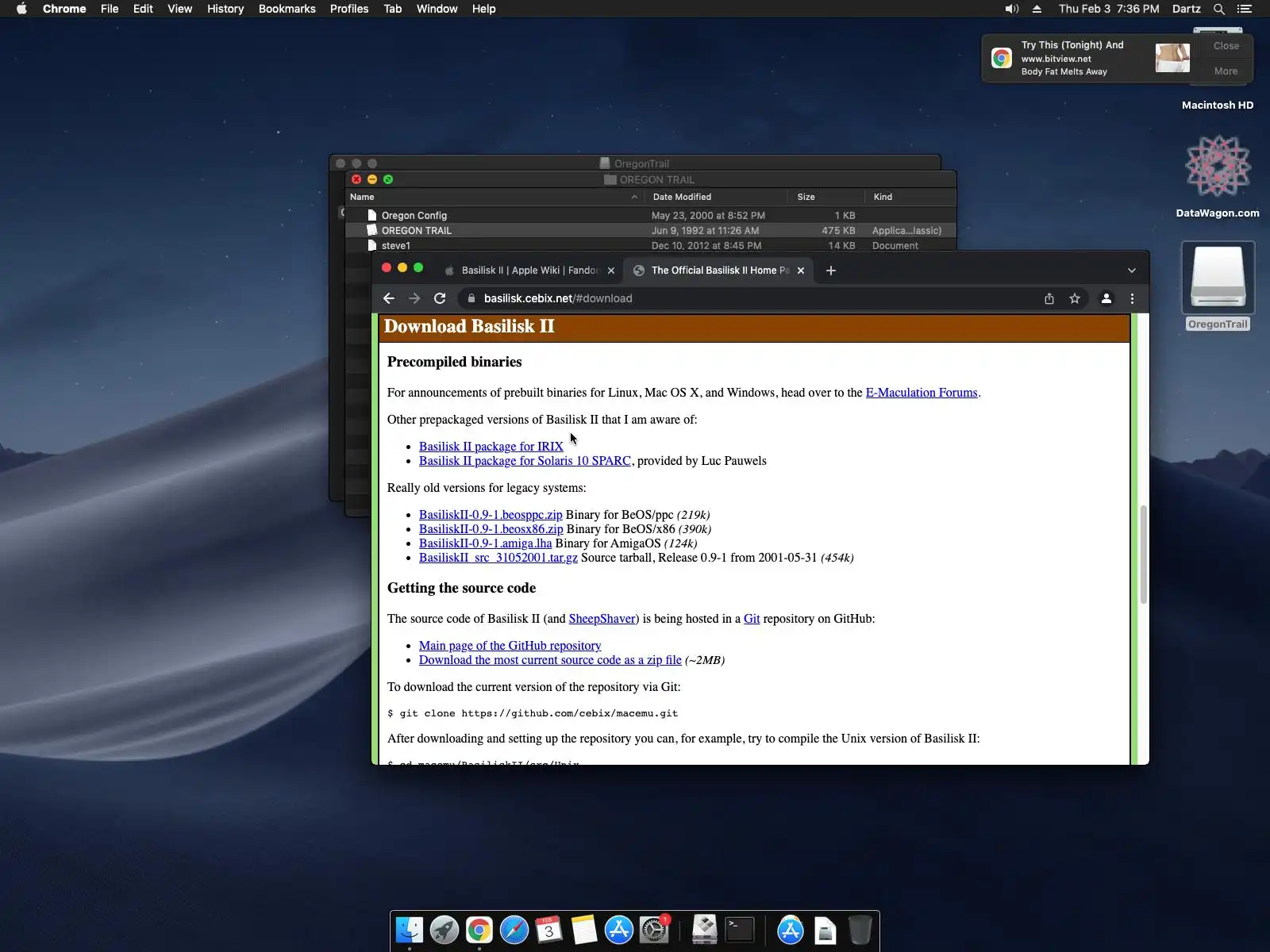Open the Basilisk II package for IRIX link
Screen dimensions: 1270x952
tap(491, 447)
